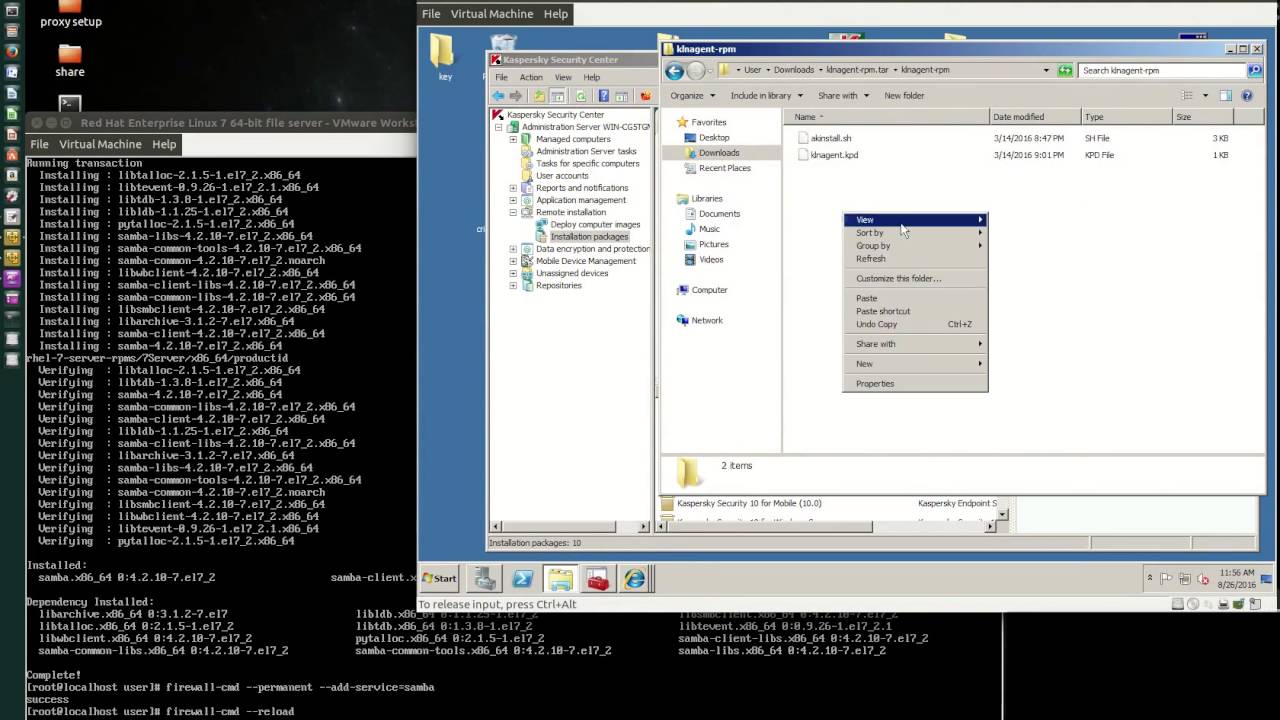Viewport: 1280px width, 720px height.
Task: Open Recent Places in Explorer navigation pane
Action: 724,168
